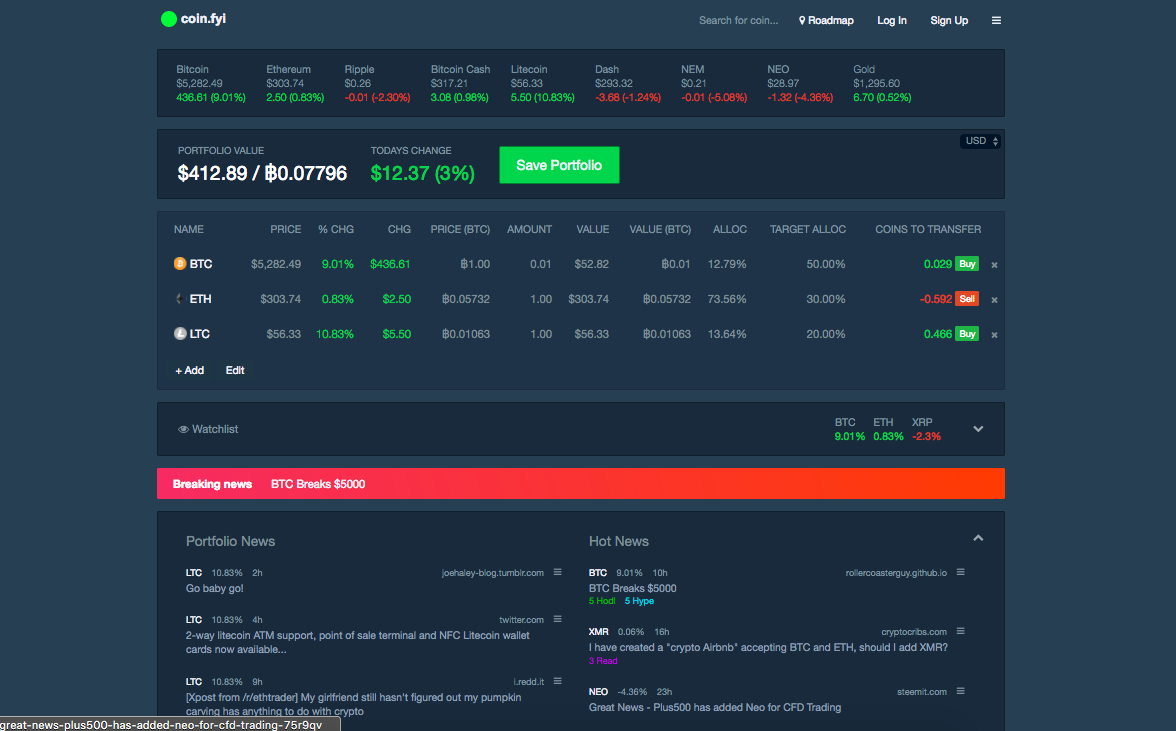Open menu icon for cryptocribs.com news item
The image size is (1176, 731).
[960, 631]
